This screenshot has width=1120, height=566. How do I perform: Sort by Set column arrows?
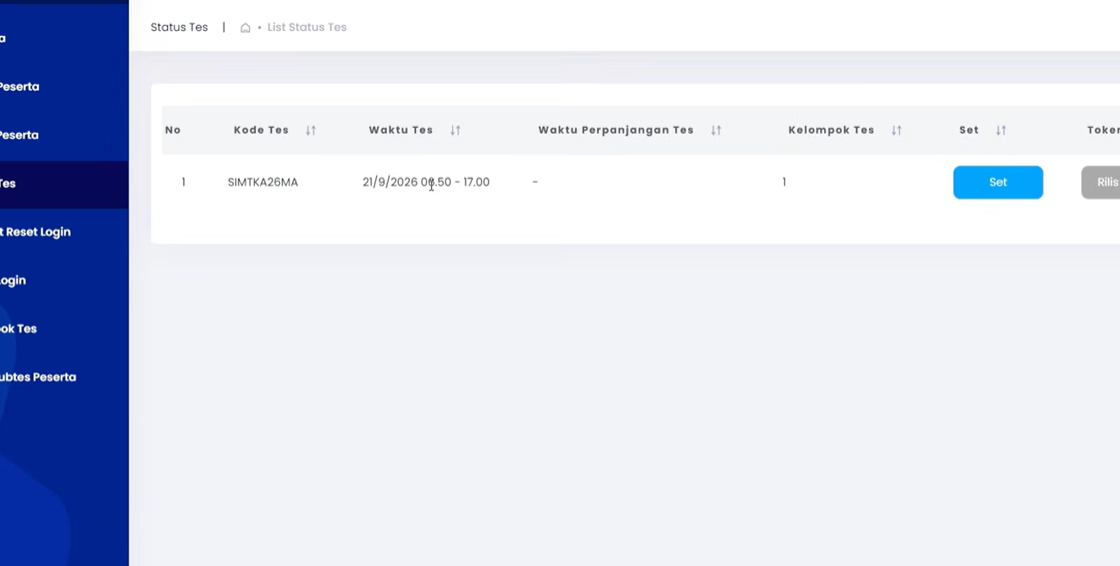pos(1001,130)
